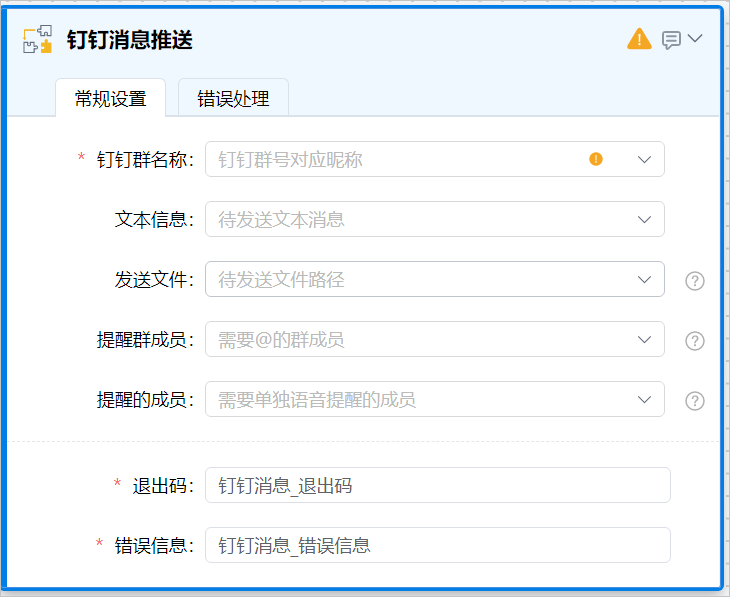
Task: Focus the 待发送文本消息 input field
Action: 435,219
